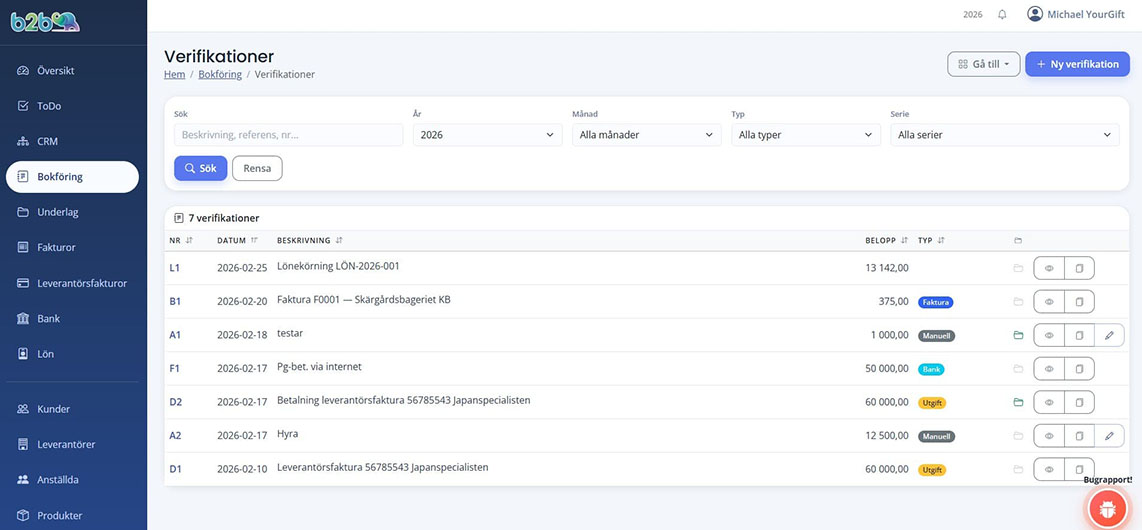
Task: Click the edit pencil icon for Hyra row
Action: [x=1109, y=436]
